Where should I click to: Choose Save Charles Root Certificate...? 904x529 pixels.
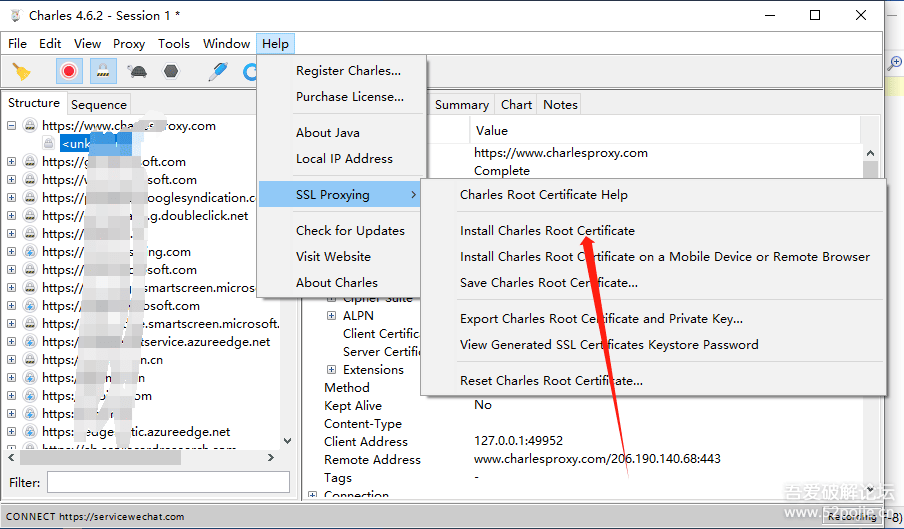point(549,282)
